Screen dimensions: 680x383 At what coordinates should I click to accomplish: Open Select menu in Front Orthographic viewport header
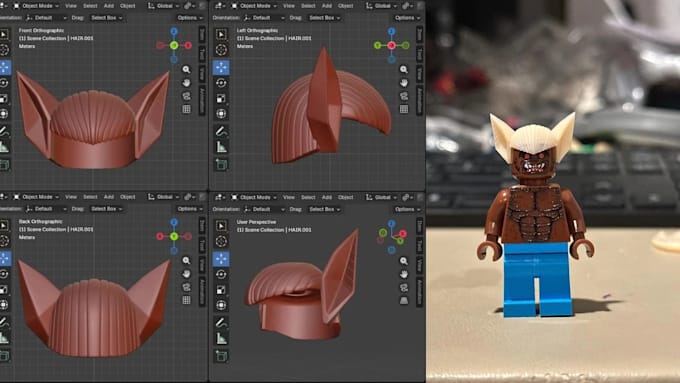(x=90, y=6)
